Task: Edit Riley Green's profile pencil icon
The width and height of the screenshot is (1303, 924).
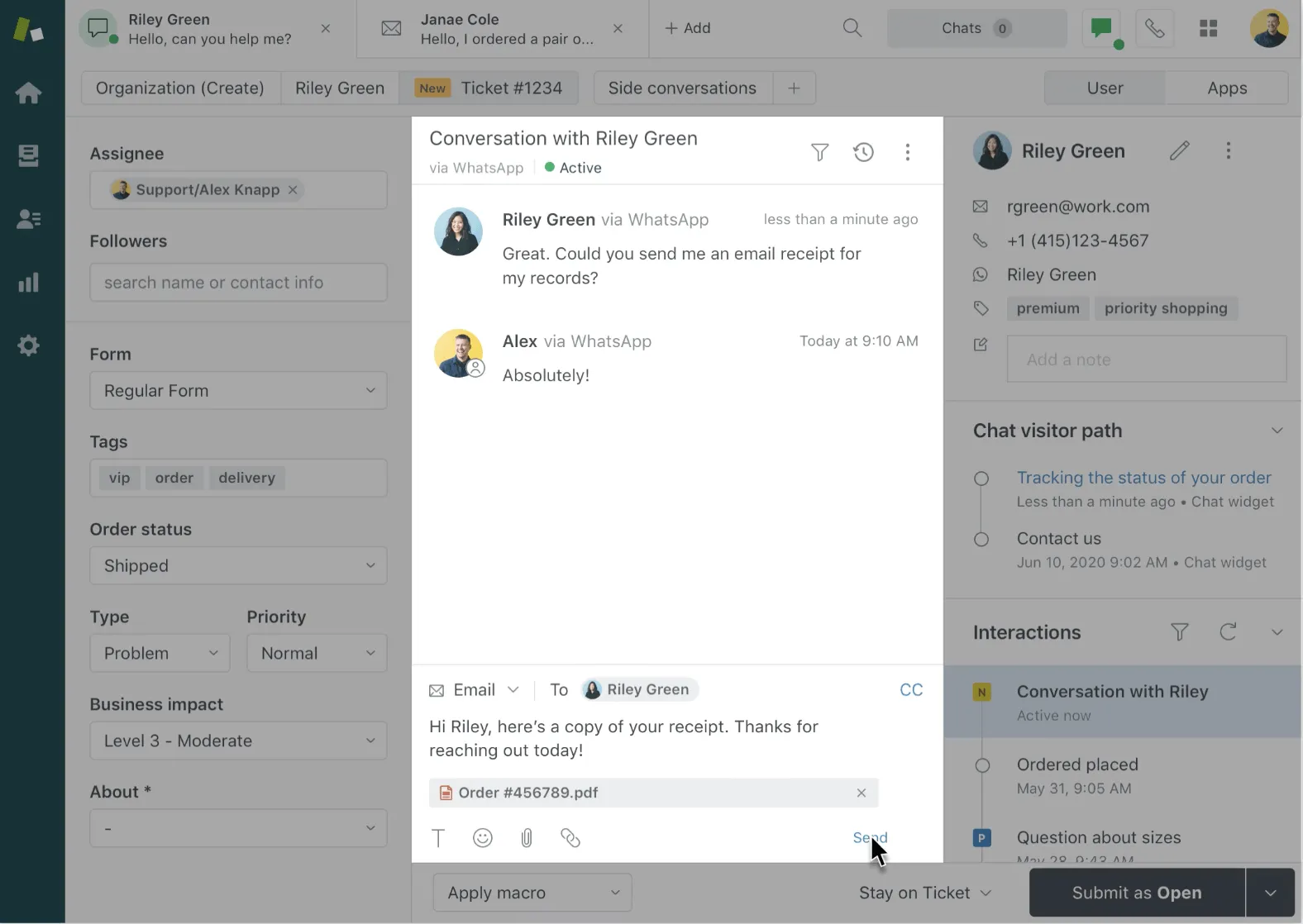Action: (x=1180, y=150)
